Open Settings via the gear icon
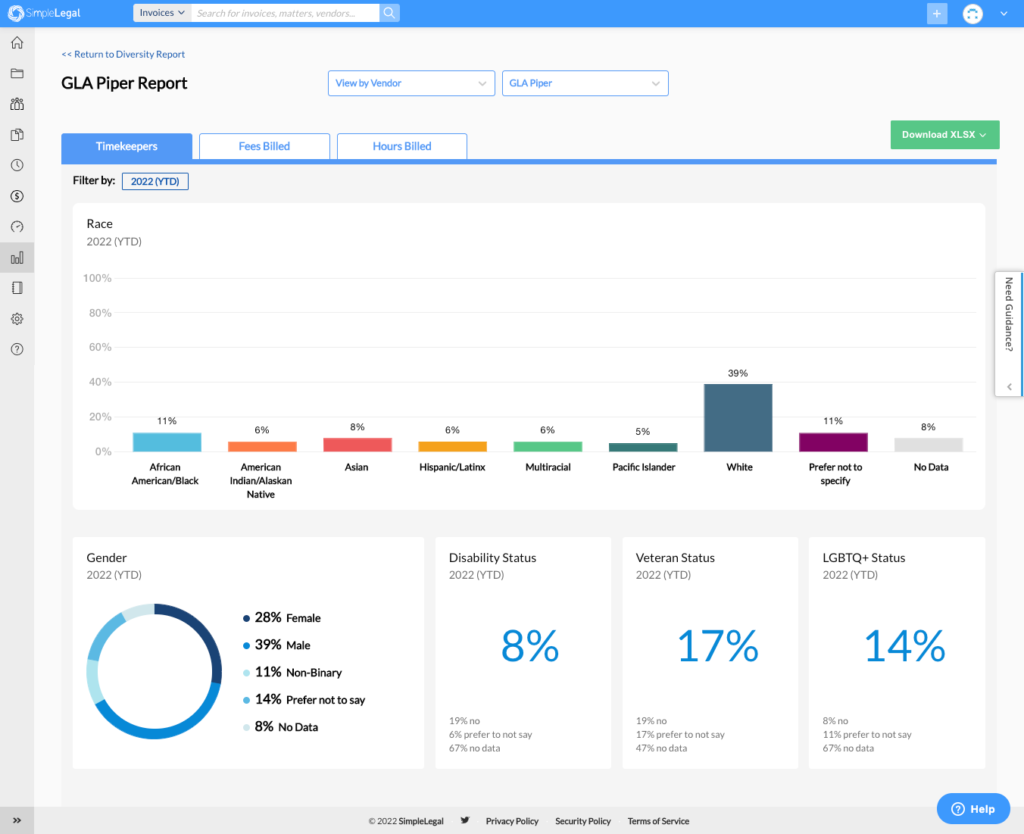The image size is (1024, 834). [x=16, y=318]
